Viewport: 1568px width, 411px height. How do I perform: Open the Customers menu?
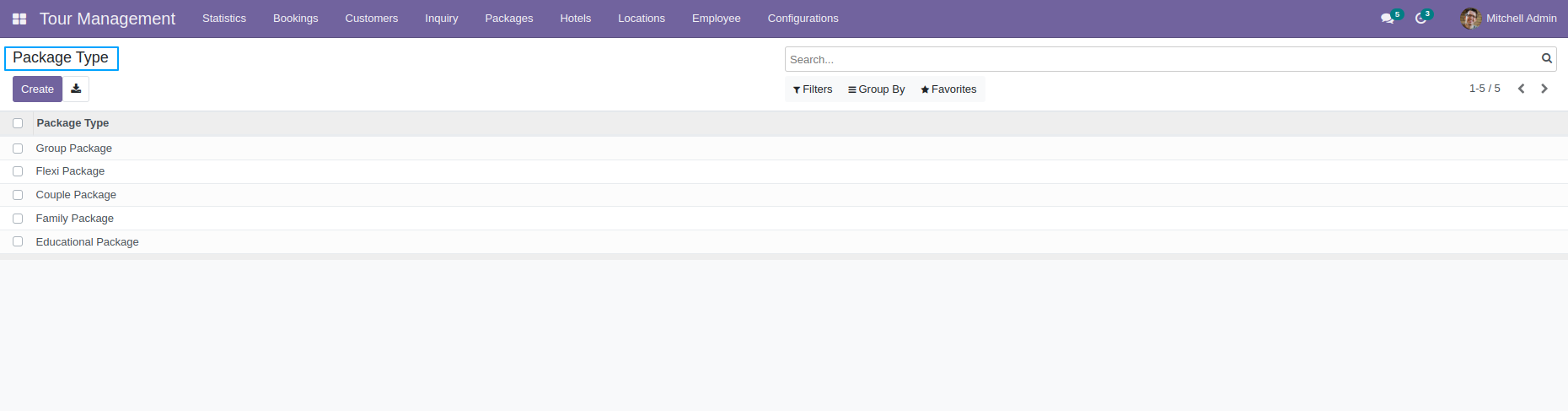[x=372, y=19]
